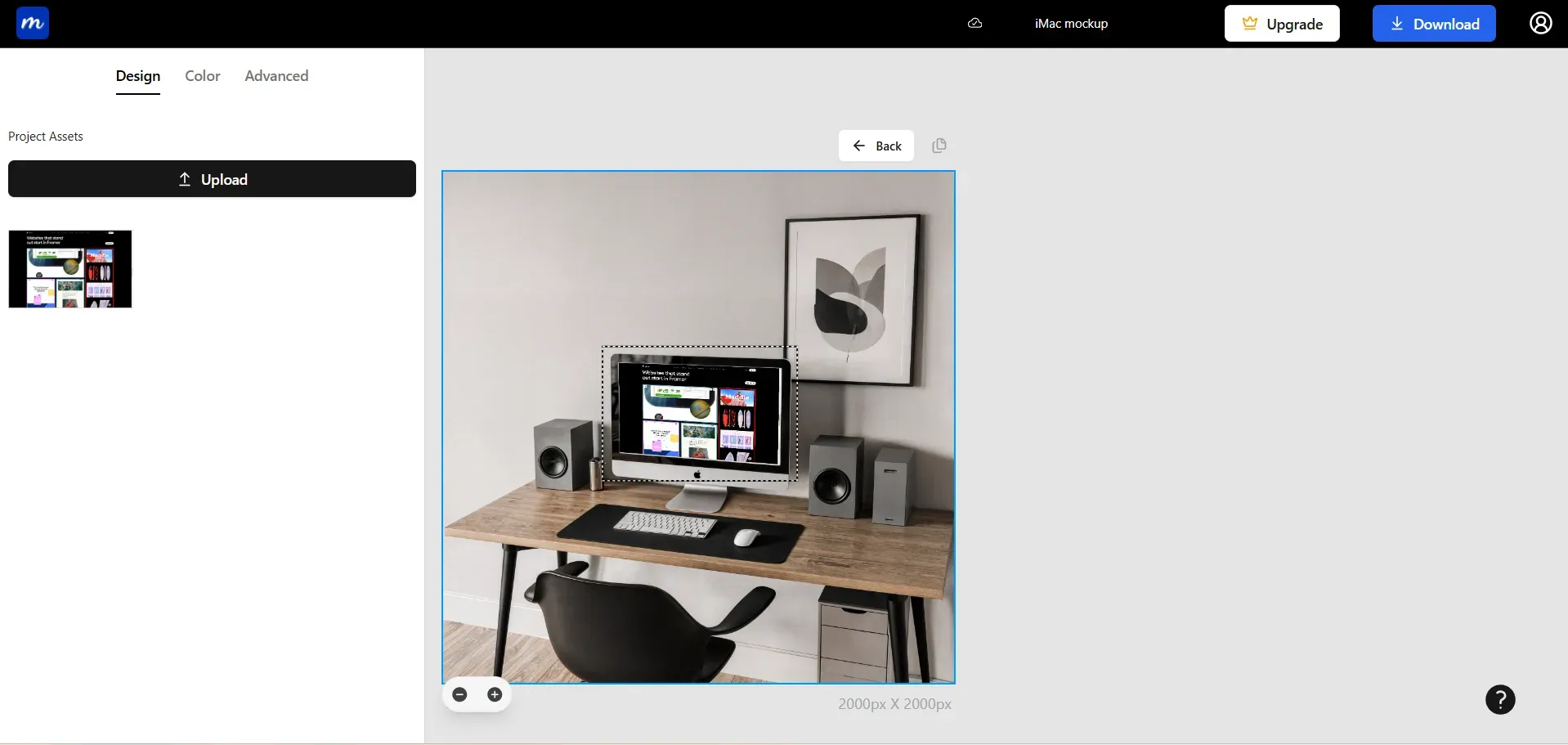Click the cloud sync status icon
Screen dimensions: 1568x745
click(974, 23)
